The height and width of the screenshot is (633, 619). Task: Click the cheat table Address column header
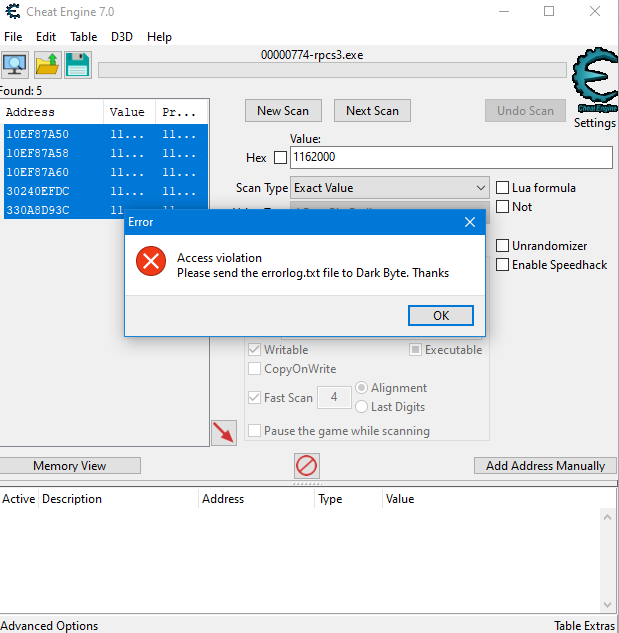pos(256,499)
